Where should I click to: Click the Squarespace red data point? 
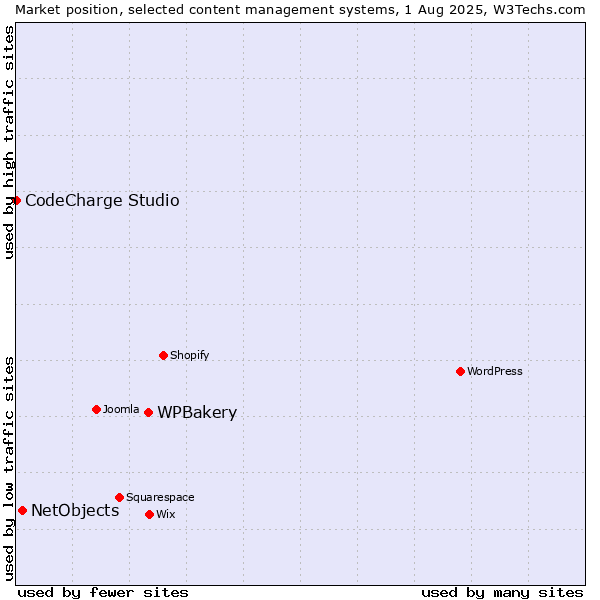coord(119,497)
